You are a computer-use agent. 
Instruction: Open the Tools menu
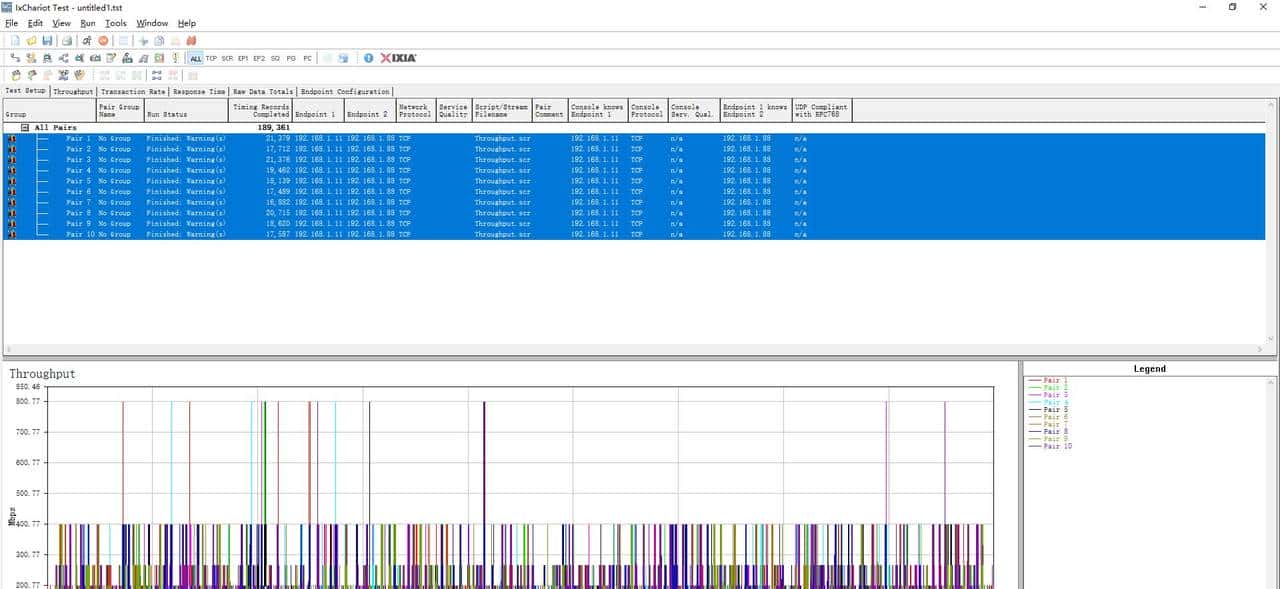[116, 23]
